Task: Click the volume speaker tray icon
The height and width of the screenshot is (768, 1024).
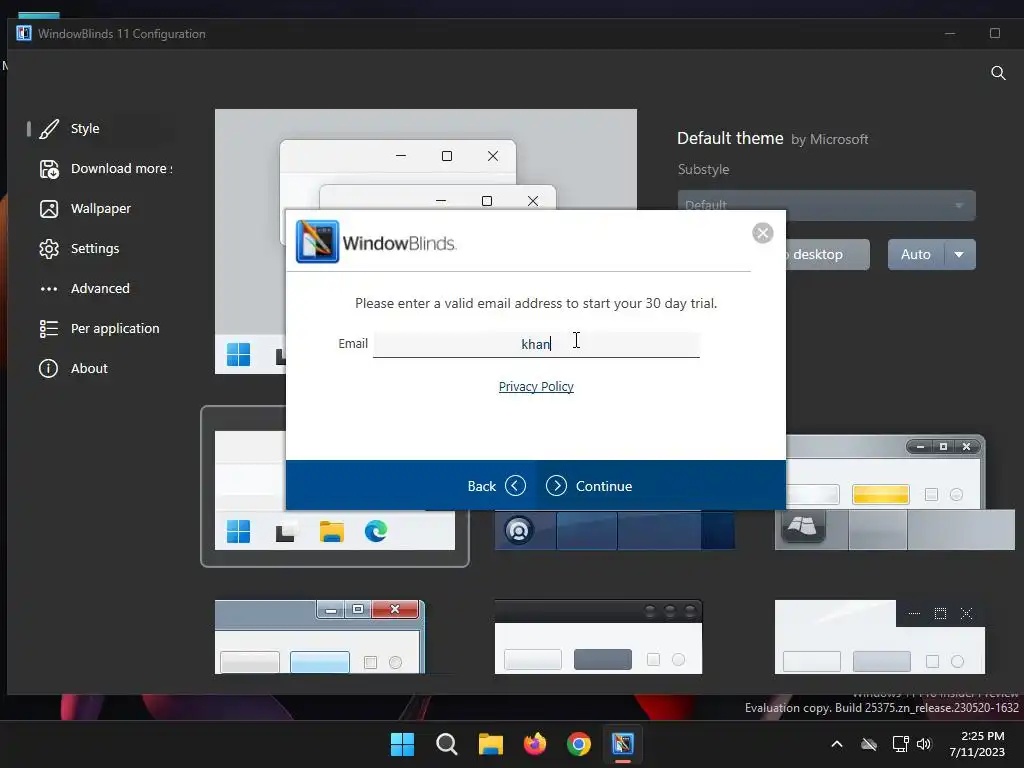Action: coord(924,744)
